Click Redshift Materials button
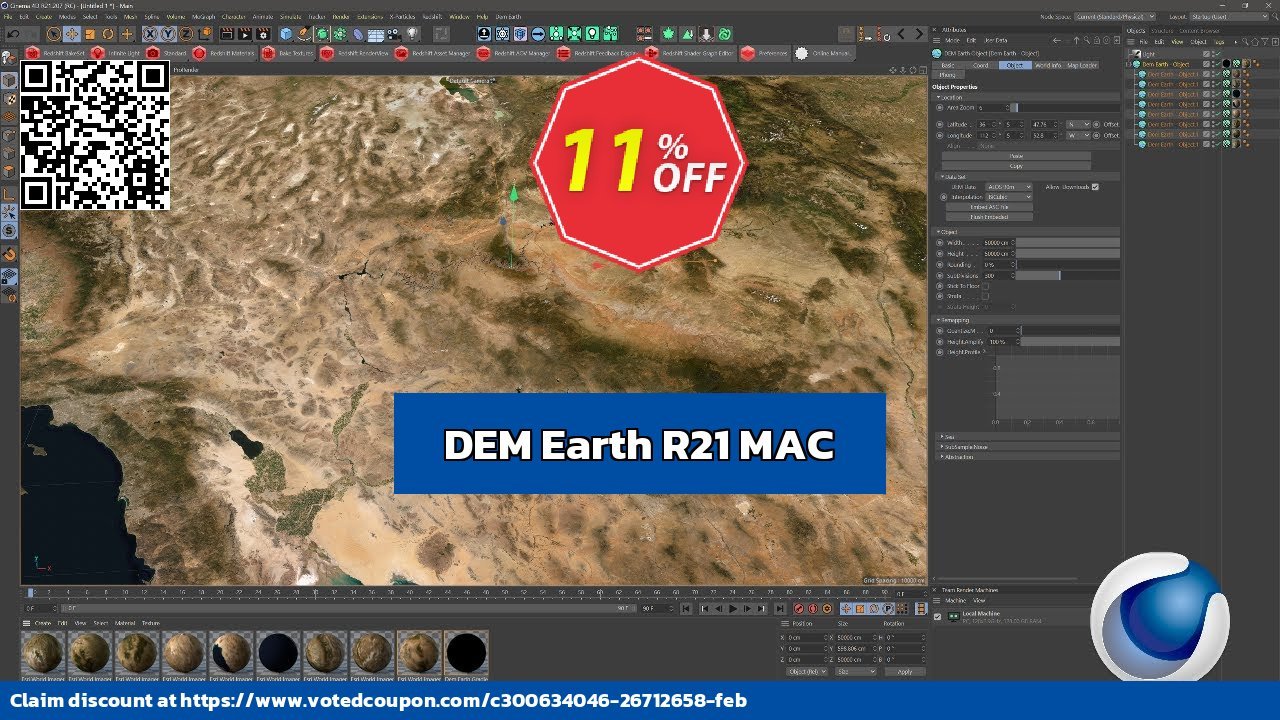The height and width of the screenshot is (720, 1280). click(x=225, y=53)
